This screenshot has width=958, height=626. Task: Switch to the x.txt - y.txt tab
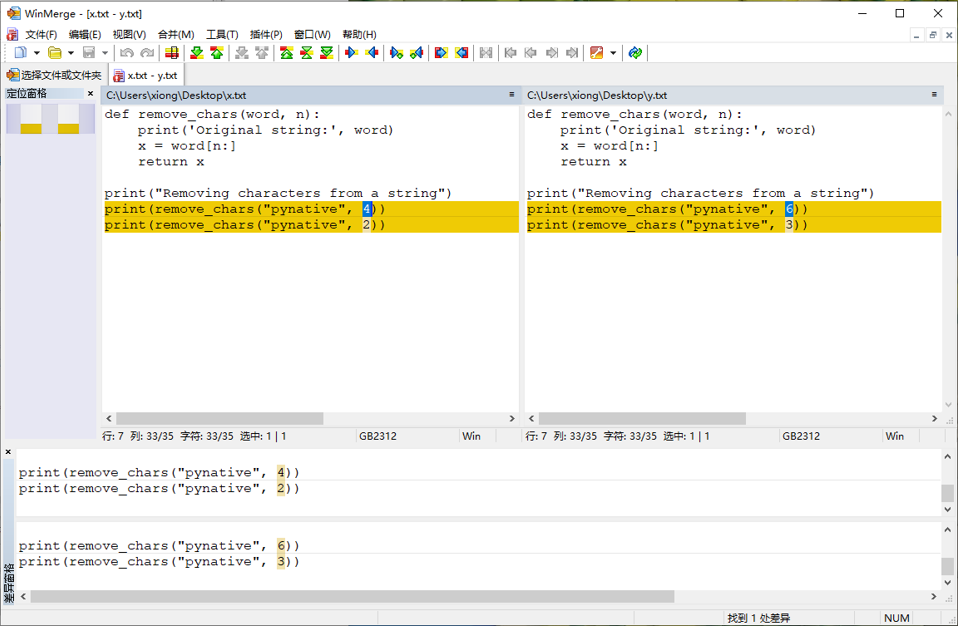pyautogui.click(x=145, y=75)
